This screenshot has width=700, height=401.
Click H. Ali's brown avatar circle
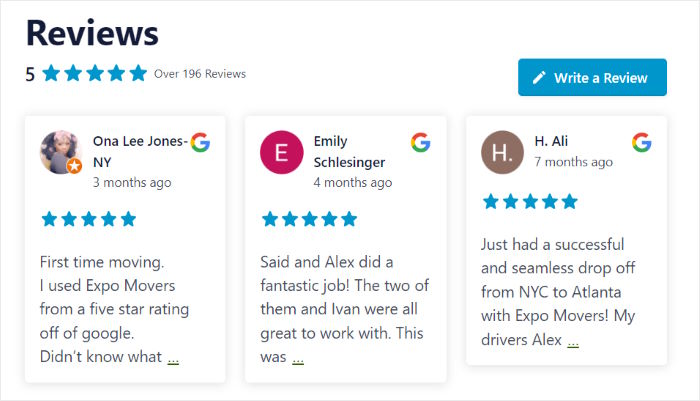point(502,152)
